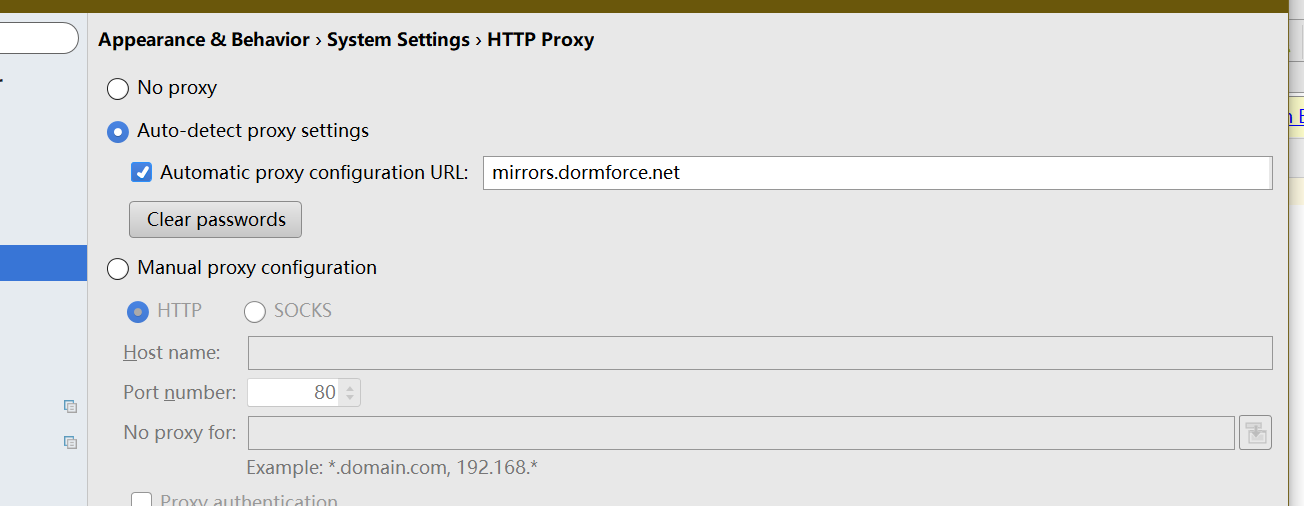Click the Clear passwords button
This screenshot has width=1304, height=506.
tap(215, 220)
